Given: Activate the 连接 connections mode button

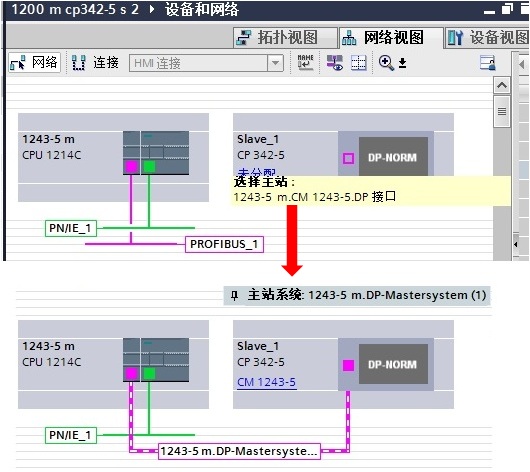Looking at the screenshot, I should coord(95,63).
